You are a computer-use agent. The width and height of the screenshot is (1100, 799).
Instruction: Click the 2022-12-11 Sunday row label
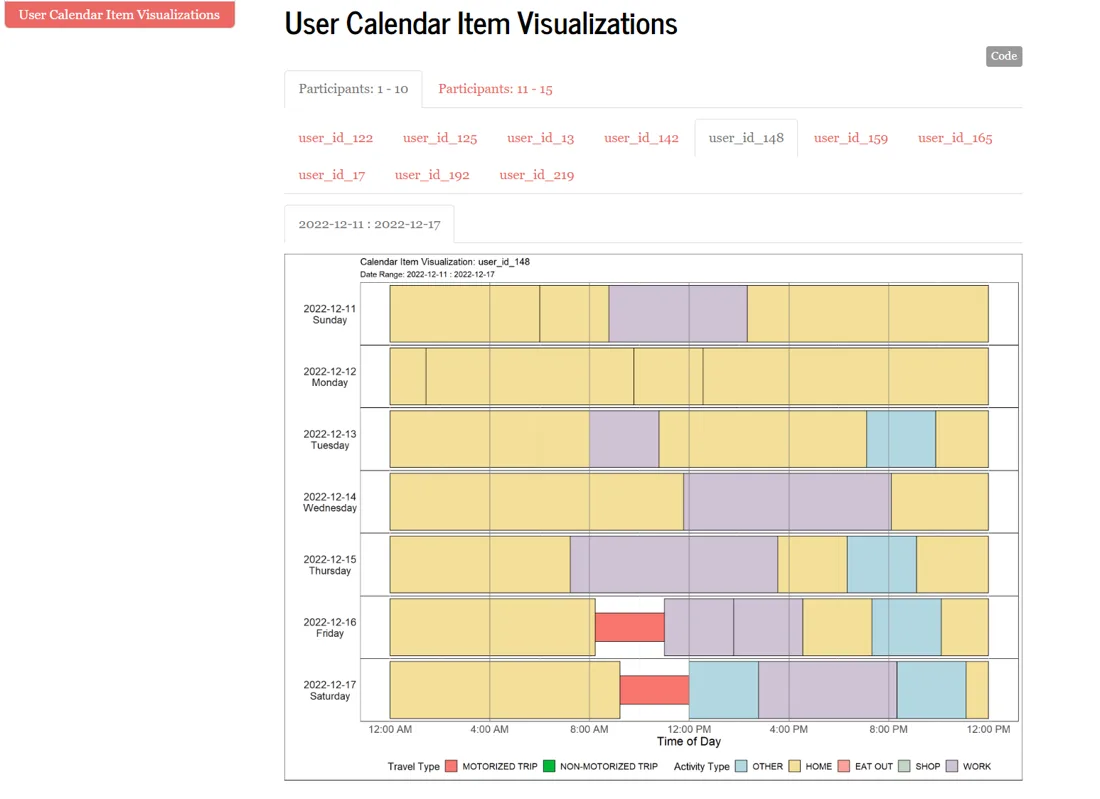click(329, 314)
